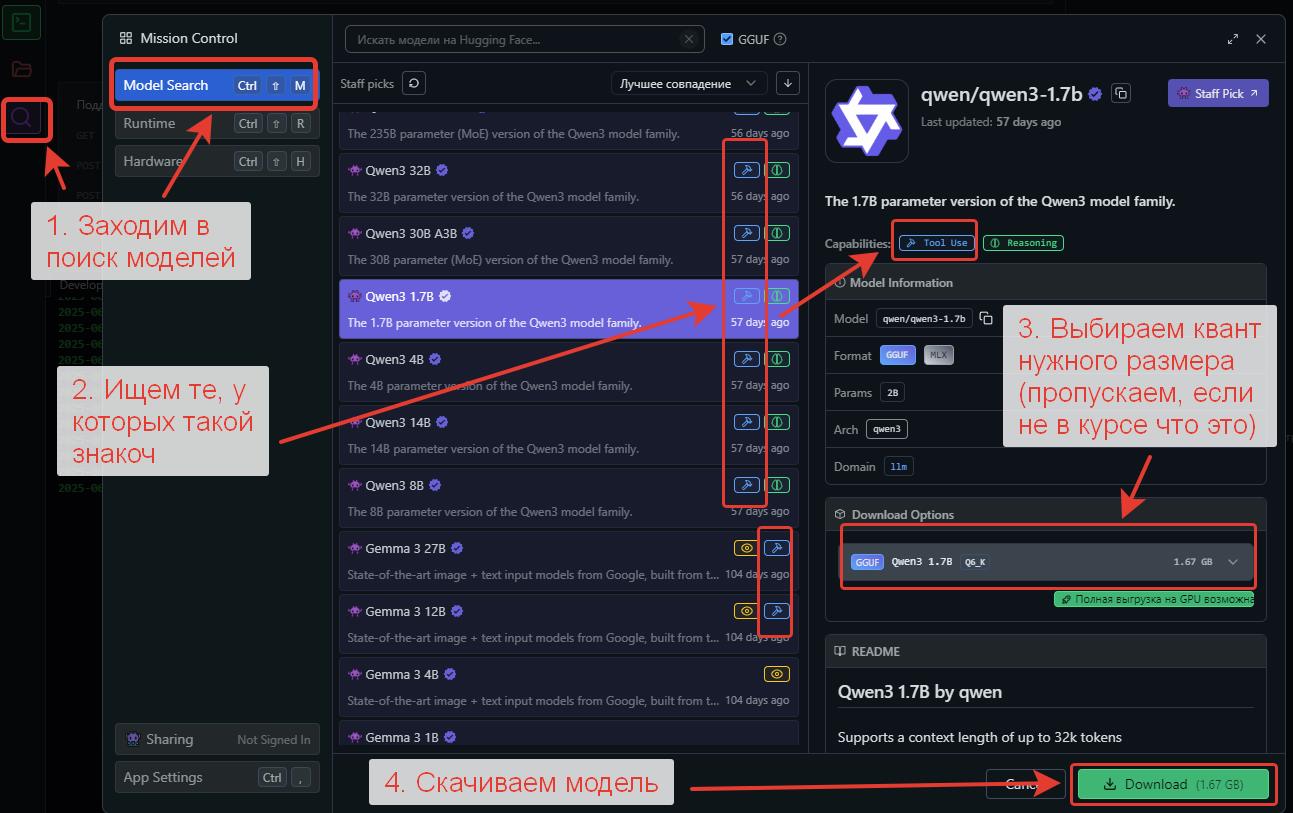Click the vision eye badge on Gemma 3 27B
Screen dimensions: 1293x813
point(746,548)
